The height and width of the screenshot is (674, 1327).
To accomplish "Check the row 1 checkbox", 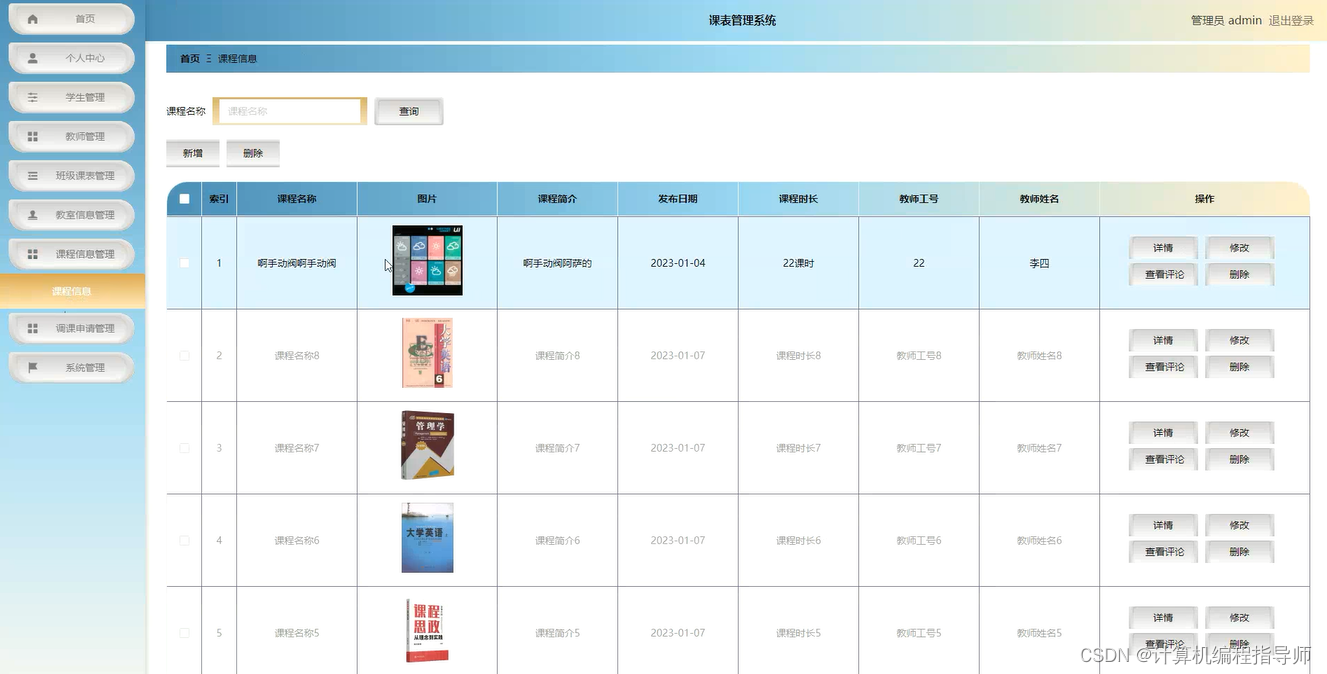I will (x=184, y=263).
